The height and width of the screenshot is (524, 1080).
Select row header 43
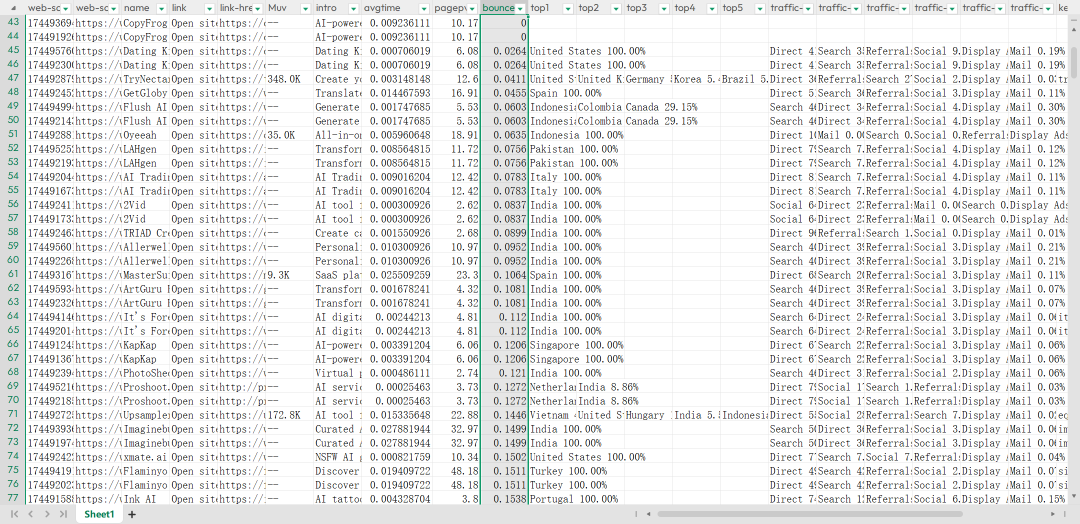click(x=12, y=23)
